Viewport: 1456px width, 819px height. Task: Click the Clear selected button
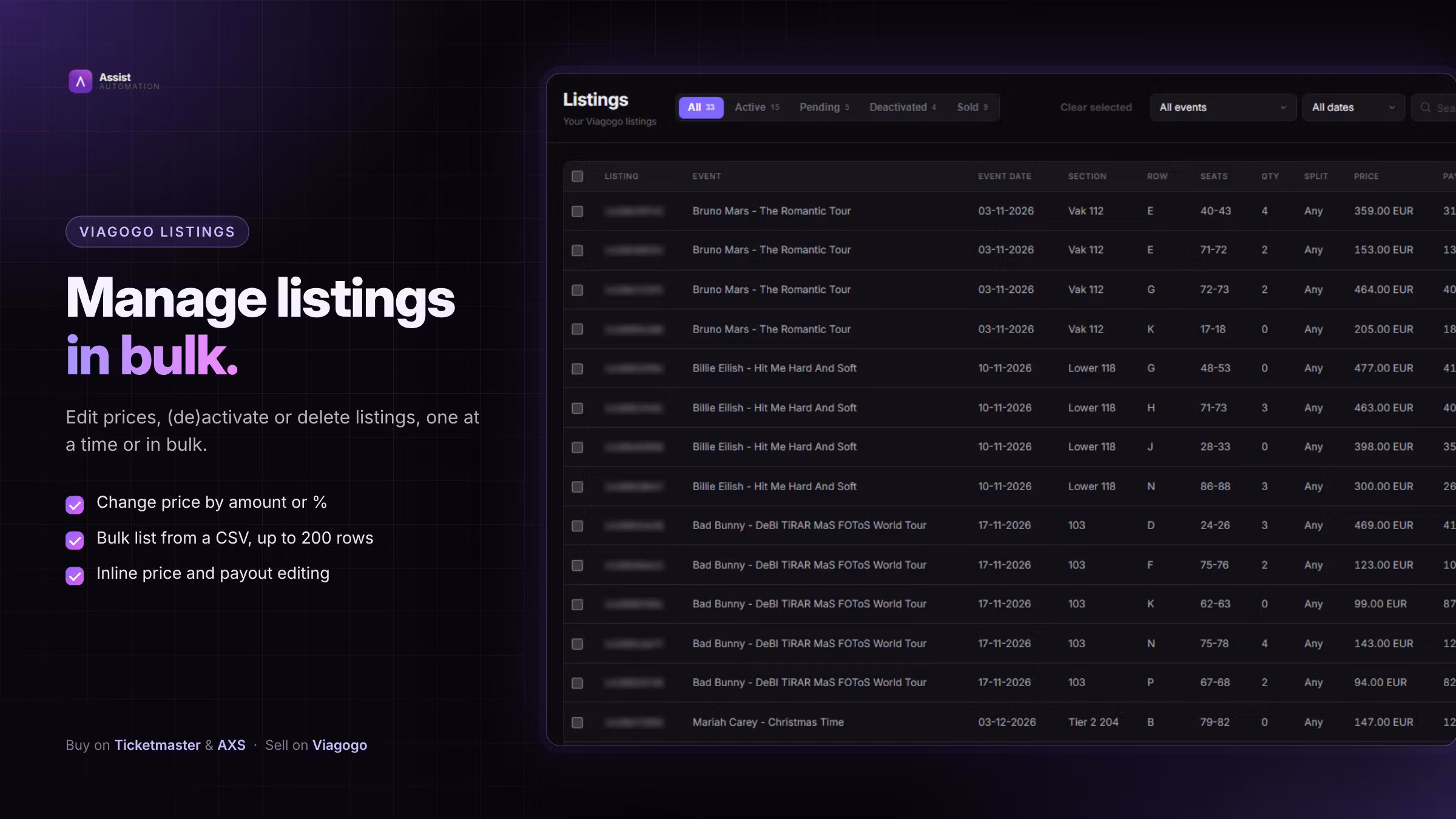tap(1096, 107)
